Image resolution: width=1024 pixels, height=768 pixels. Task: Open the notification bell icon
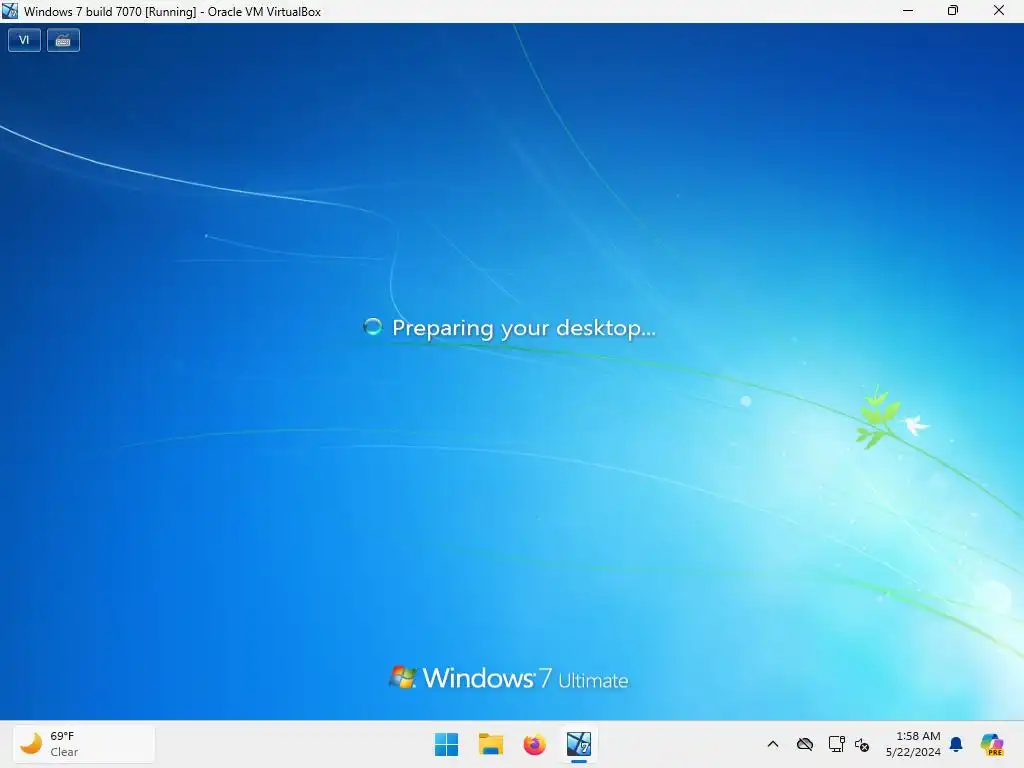tap(956, 744)
